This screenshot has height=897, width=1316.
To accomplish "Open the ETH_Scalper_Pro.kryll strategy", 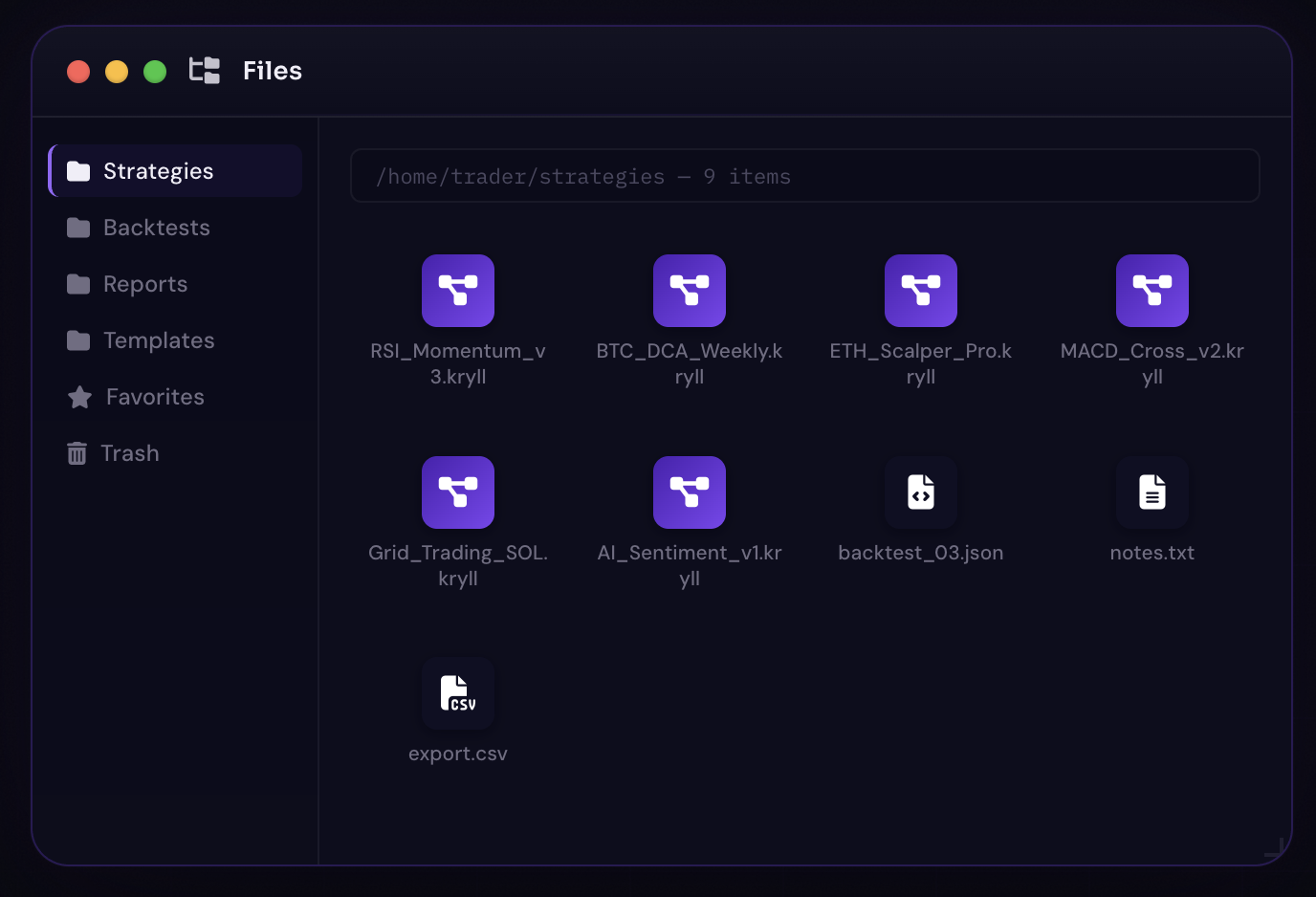I will (x=921, y=291).
